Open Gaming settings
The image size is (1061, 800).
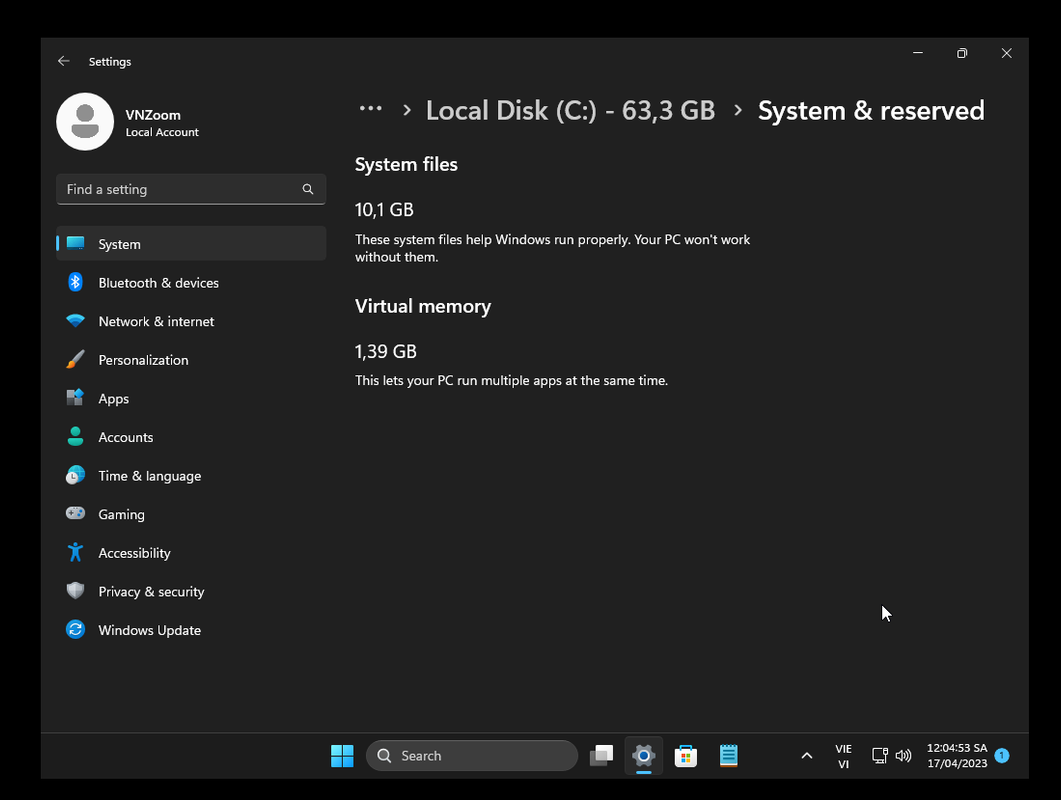click(191, 514)
